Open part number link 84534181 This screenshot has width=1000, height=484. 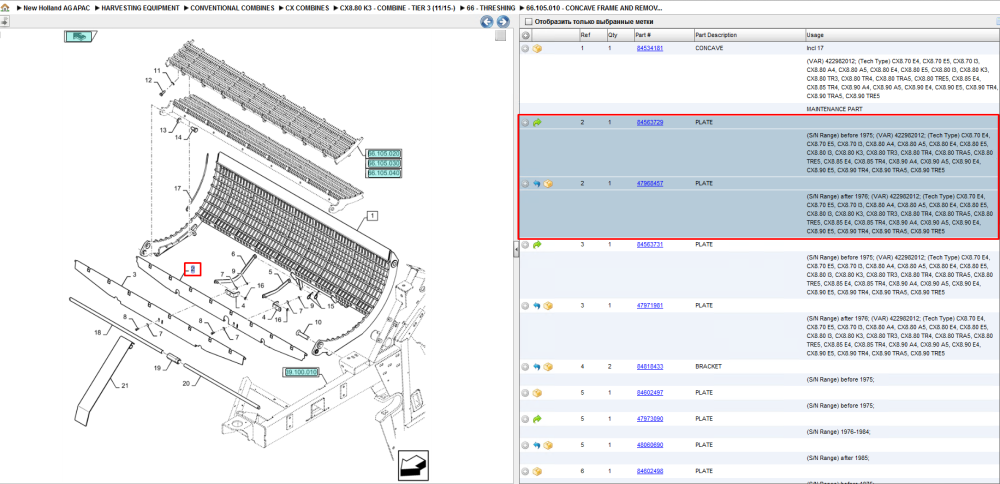[649, 48]
